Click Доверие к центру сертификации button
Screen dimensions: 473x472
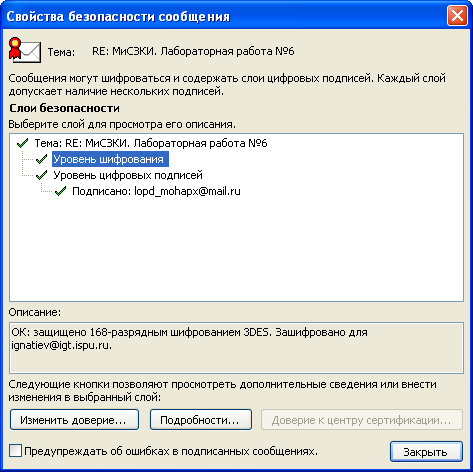pos(362,420)
